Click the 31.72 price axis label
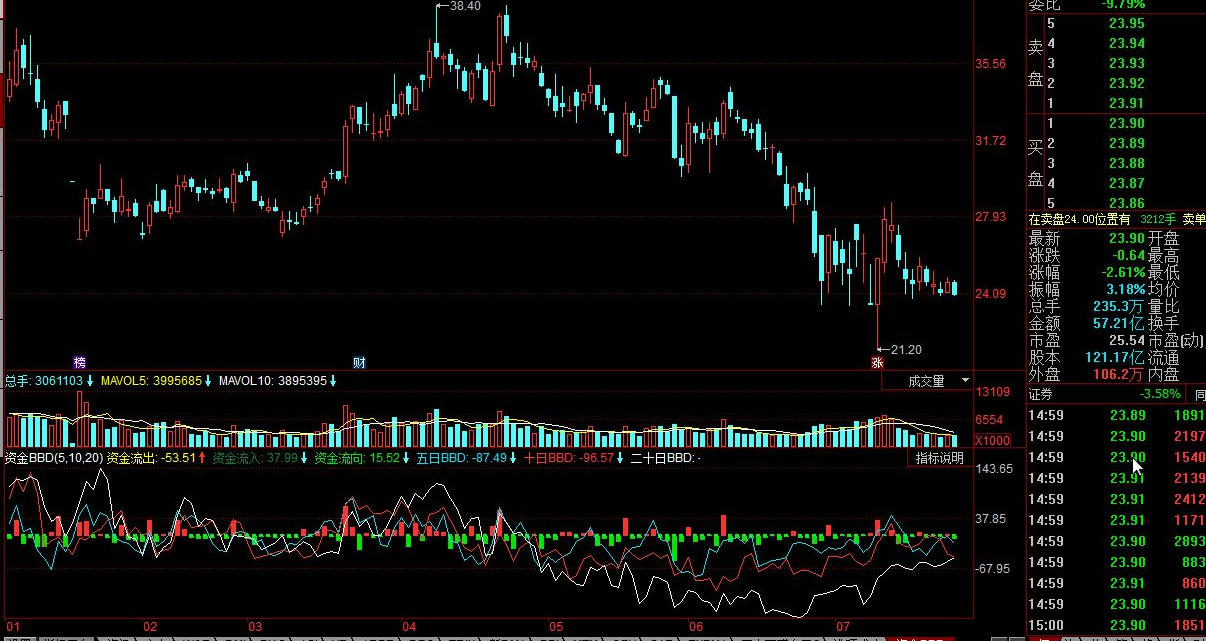This screenshot has width=1206, height=641. [991, 141]
